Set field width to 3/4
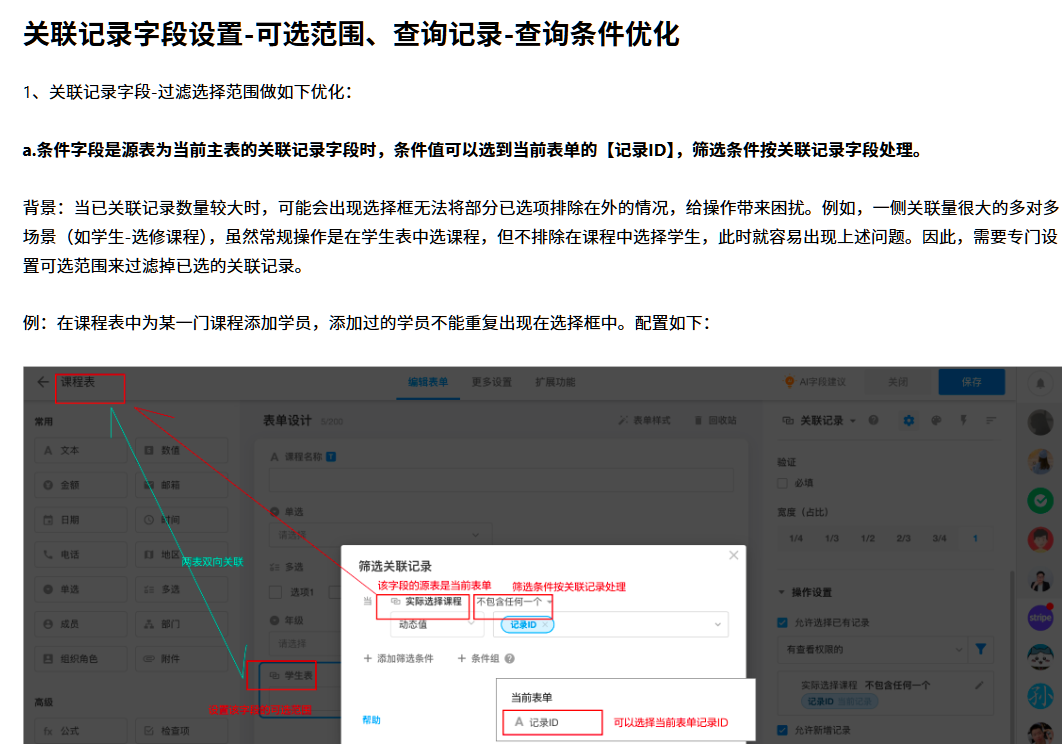This screenshot has height=744, width=1062. (x=939, y=539)
